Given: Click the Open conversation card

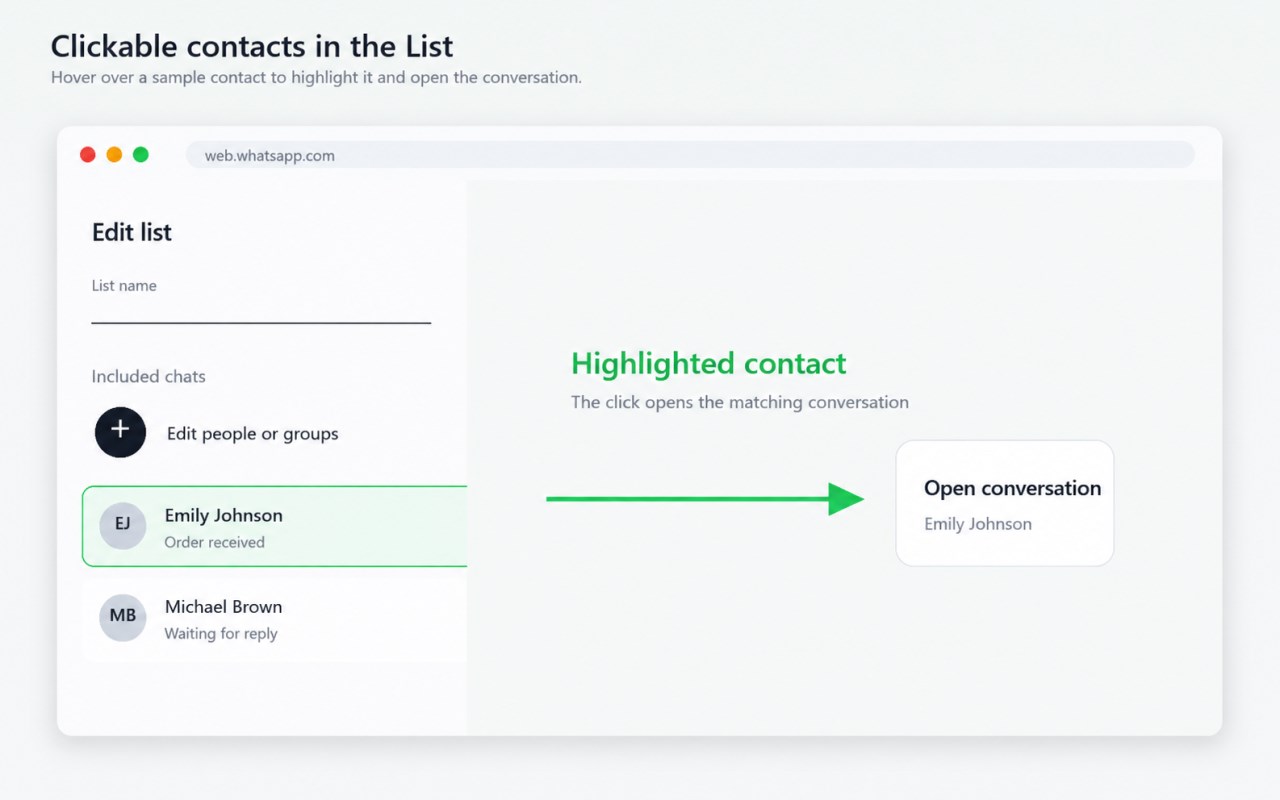Looking at the screenshot, I should tap(1004, 503).
